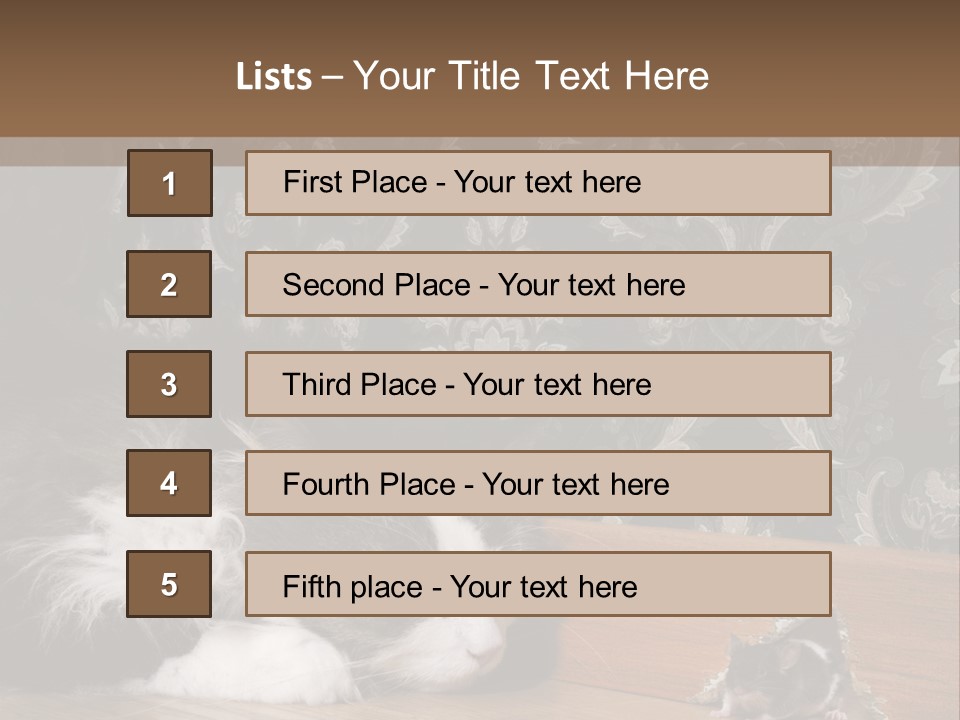Viewport: 960px width, 720px height.
Task: Select the Third Place text box
Action: (x=538, y=384)
